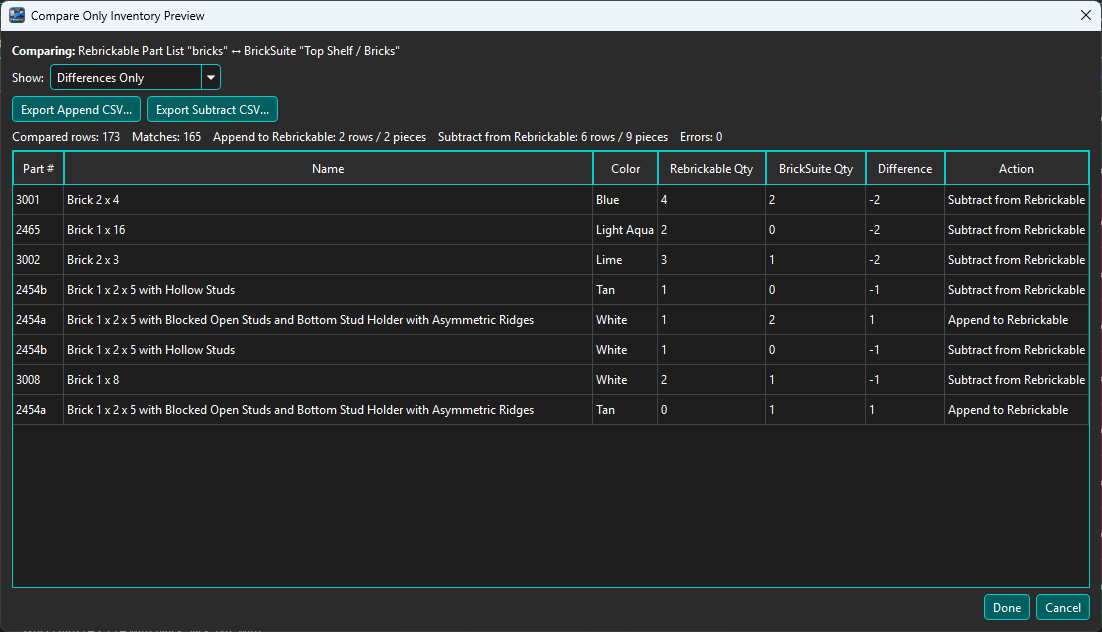Click the Comparing description line

coord(206,51)
